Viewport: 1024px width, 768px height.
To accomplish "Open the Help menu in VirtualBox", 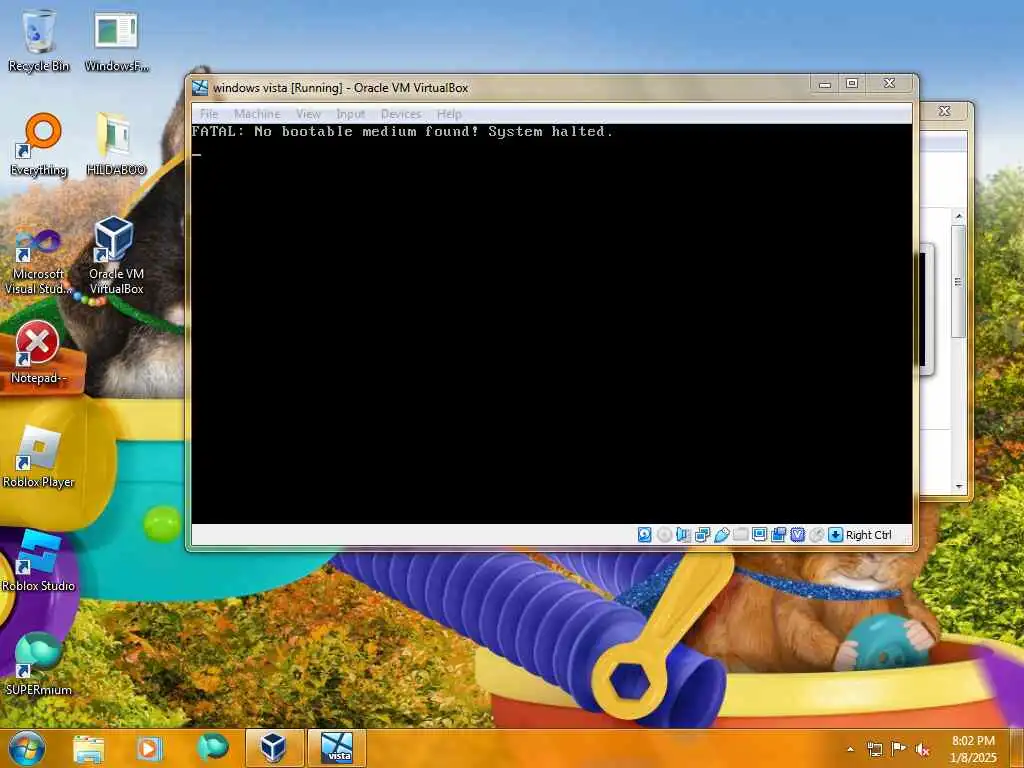I will [x=449, y=114].
